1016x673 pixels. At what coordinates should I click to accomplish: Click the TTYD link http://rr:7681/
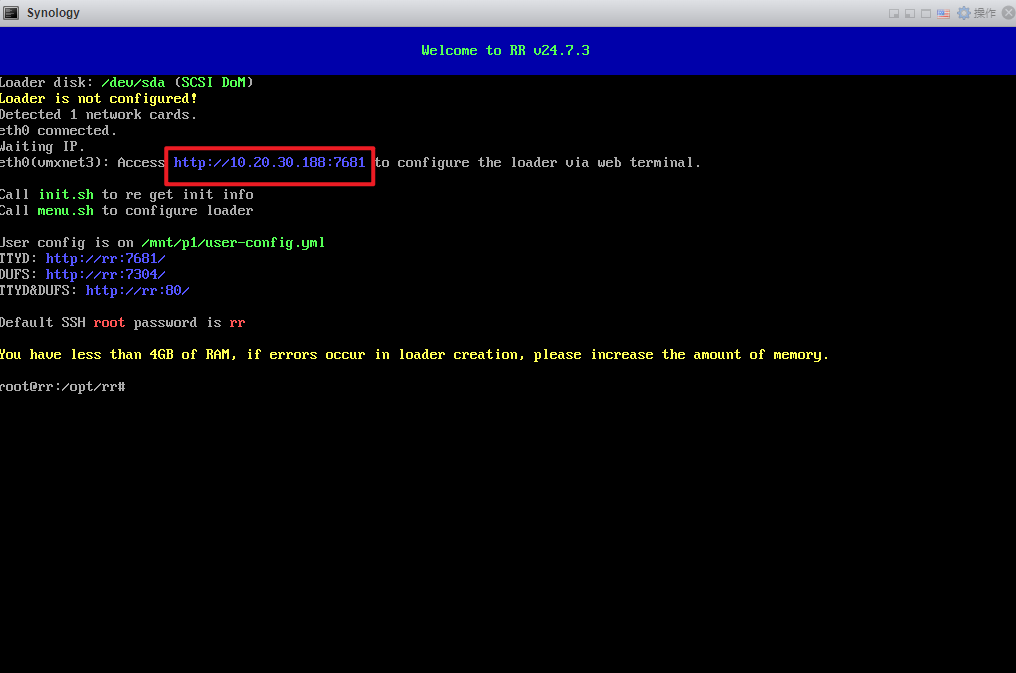pos(105,258)
